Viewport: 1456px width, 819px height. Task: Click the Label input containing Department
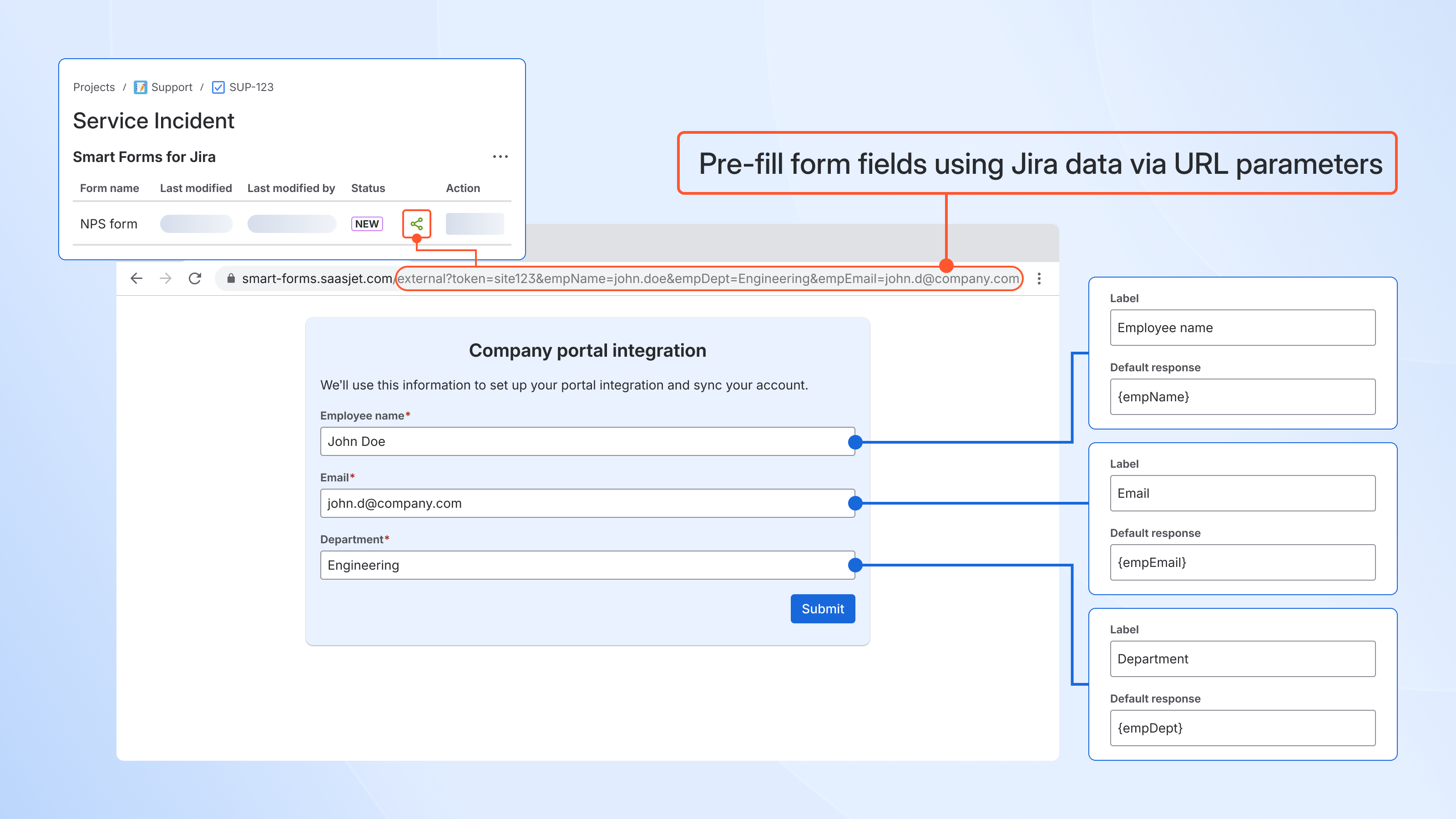[1242, 659]
